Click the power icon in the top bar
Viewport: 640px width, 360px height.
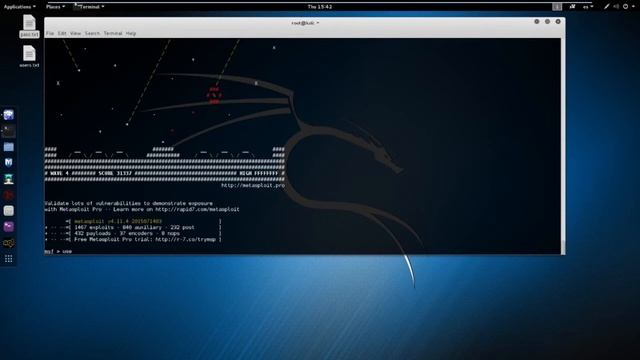click(x=625, y=7)
